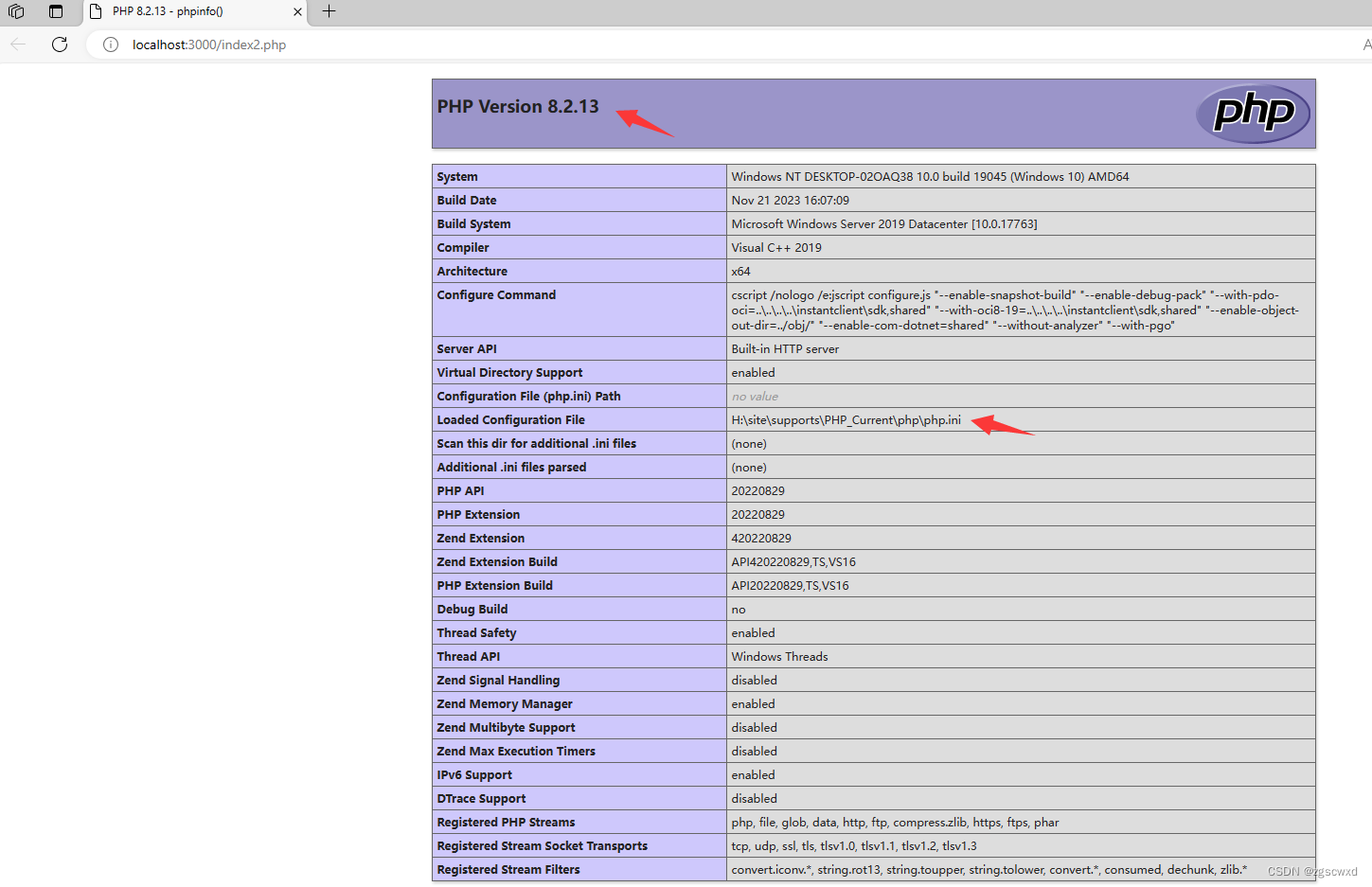1372x887 pixels.
Task: Click the x64 architecture value
Action: (x=740, y=272)
